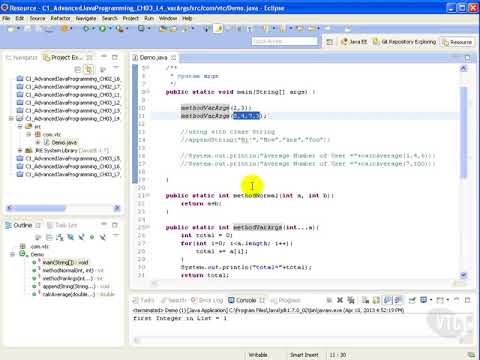
Task: Open the Help menu
Action: click(187, 18)
